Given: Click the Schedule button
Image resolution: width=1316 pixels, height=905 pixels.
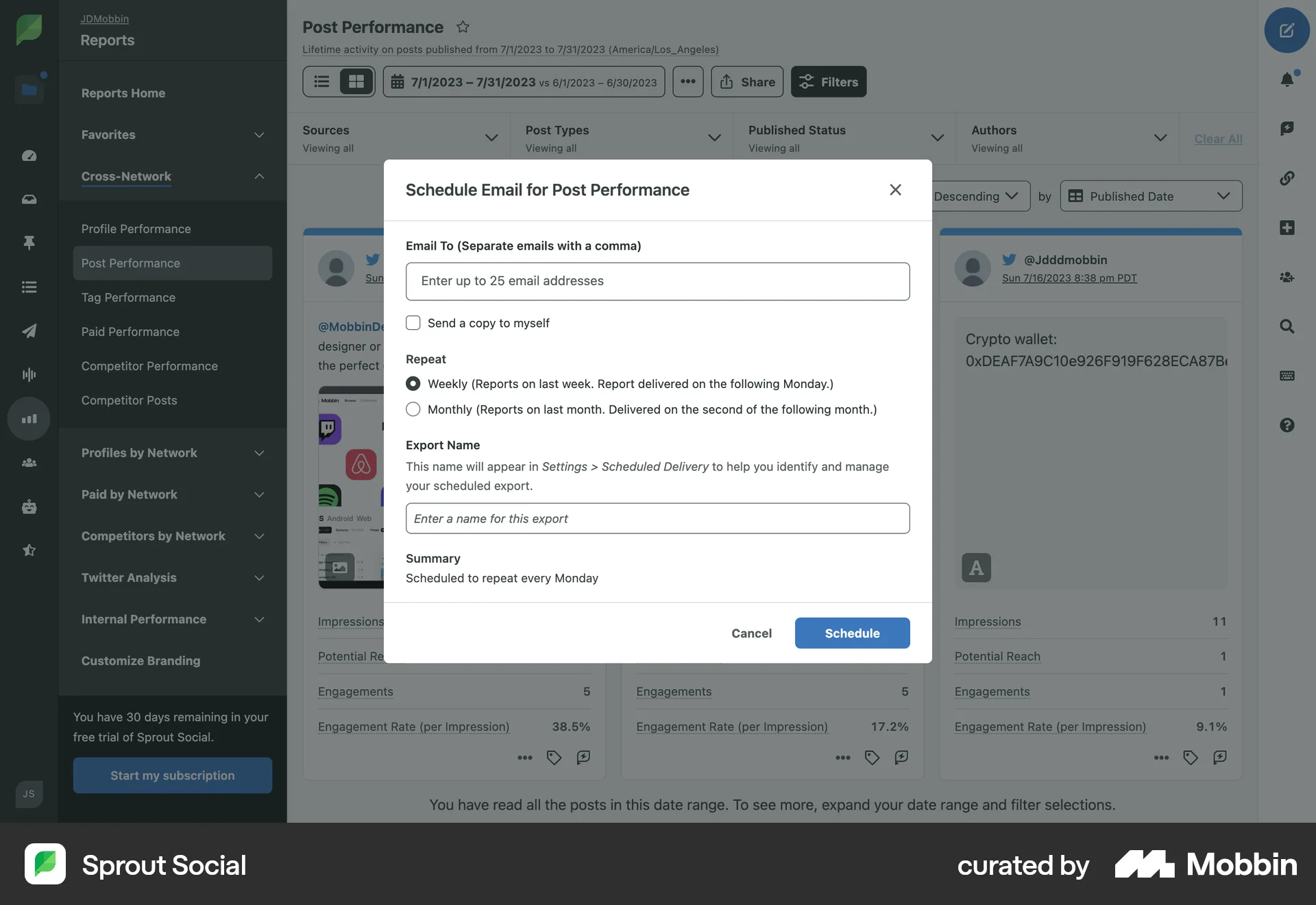Looking at the screenshot, I should (x=852, y=633).
